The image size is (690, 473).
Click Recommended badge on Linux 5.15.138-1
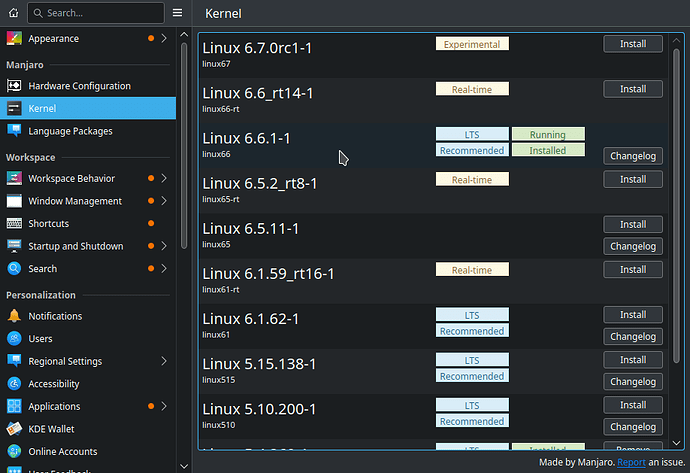click(x=472, y=376)
